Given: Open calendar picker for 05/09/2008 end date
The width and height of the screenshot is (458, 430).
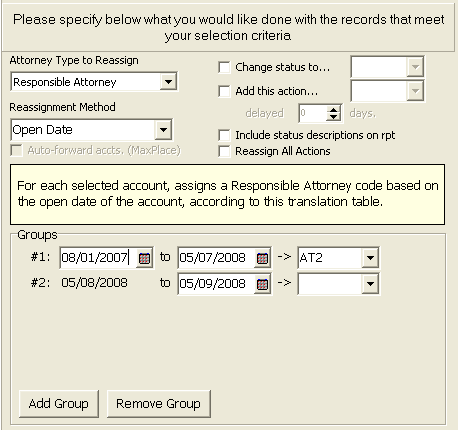Looking at the screenshot, I should 262,284.
